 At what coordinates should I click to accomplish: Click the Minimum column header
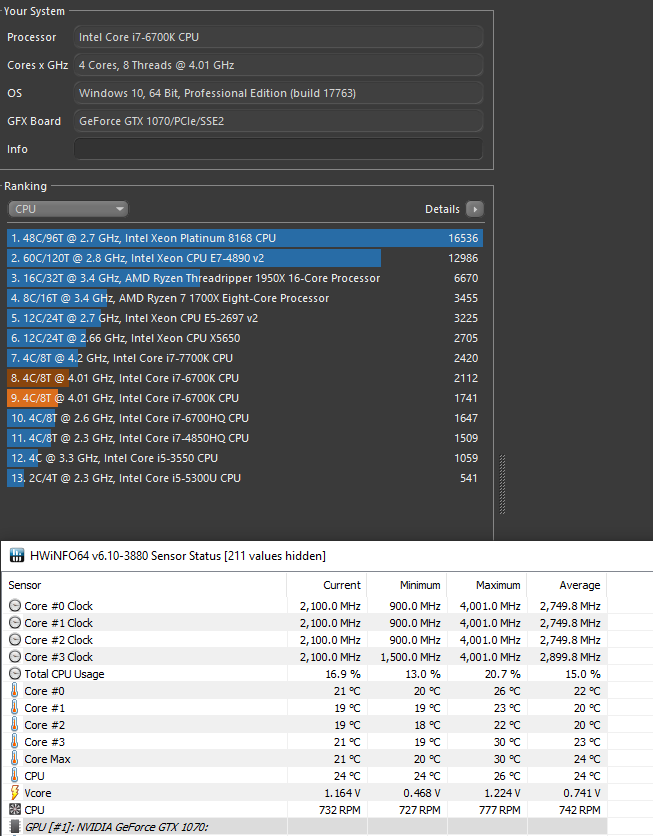click(407, 585)
